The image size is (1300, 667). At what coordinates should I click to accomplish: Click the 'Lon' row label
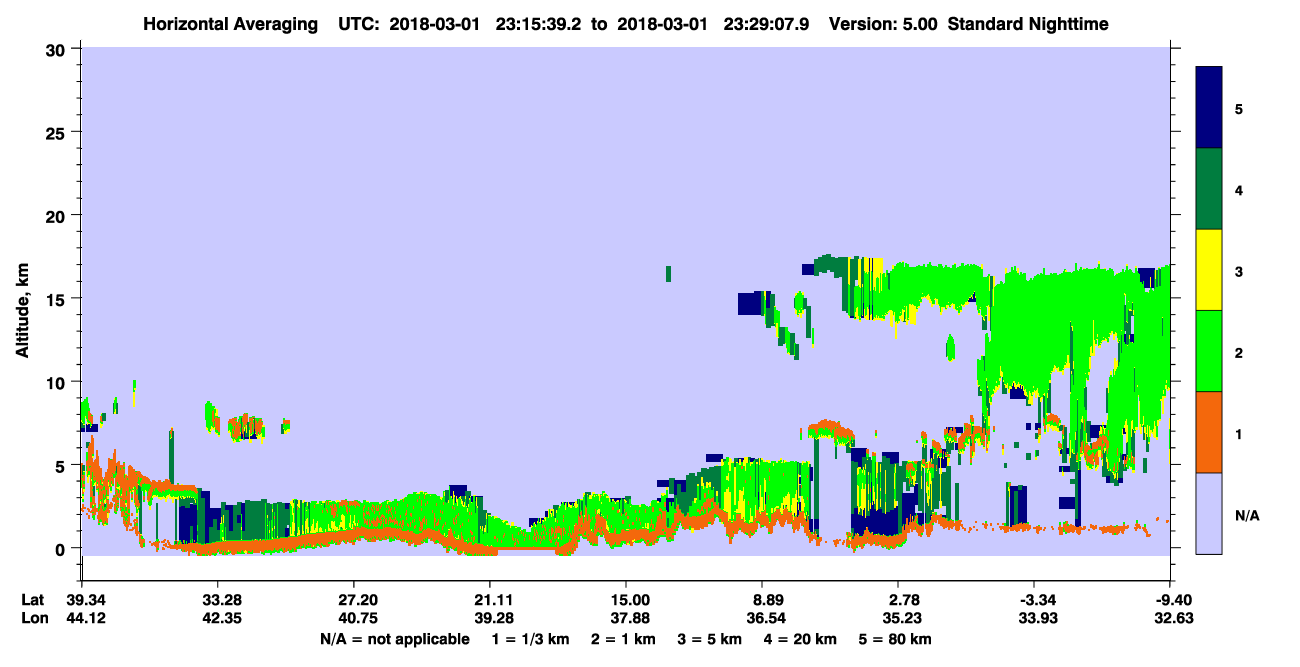(33, 618)
